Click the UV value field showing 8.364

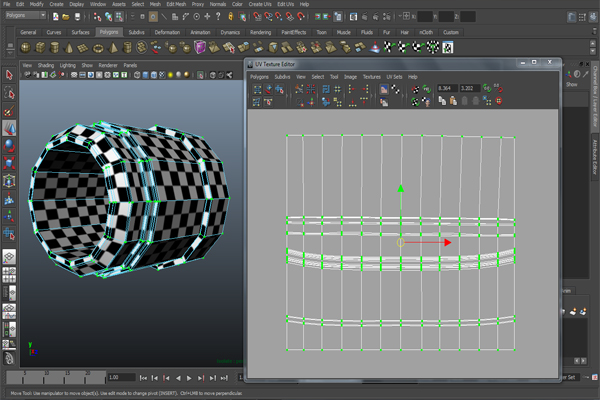pyautogui.click(x=447, y=88)
